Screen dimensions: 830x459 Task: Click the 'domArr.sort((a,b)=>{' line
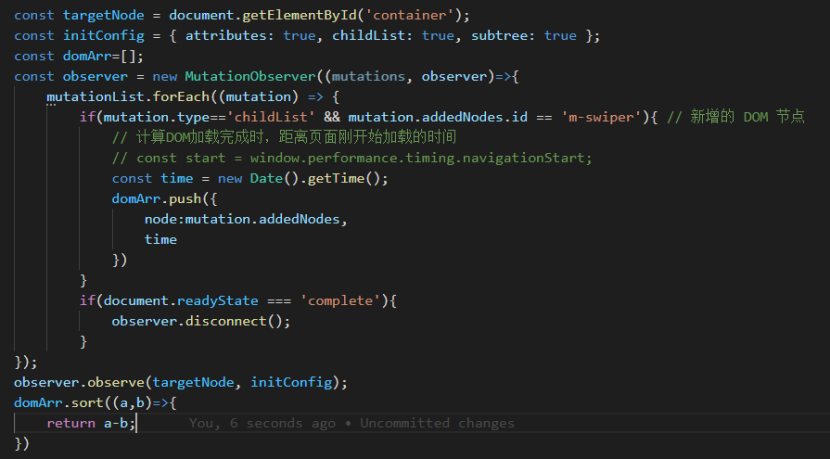(95, 403)
